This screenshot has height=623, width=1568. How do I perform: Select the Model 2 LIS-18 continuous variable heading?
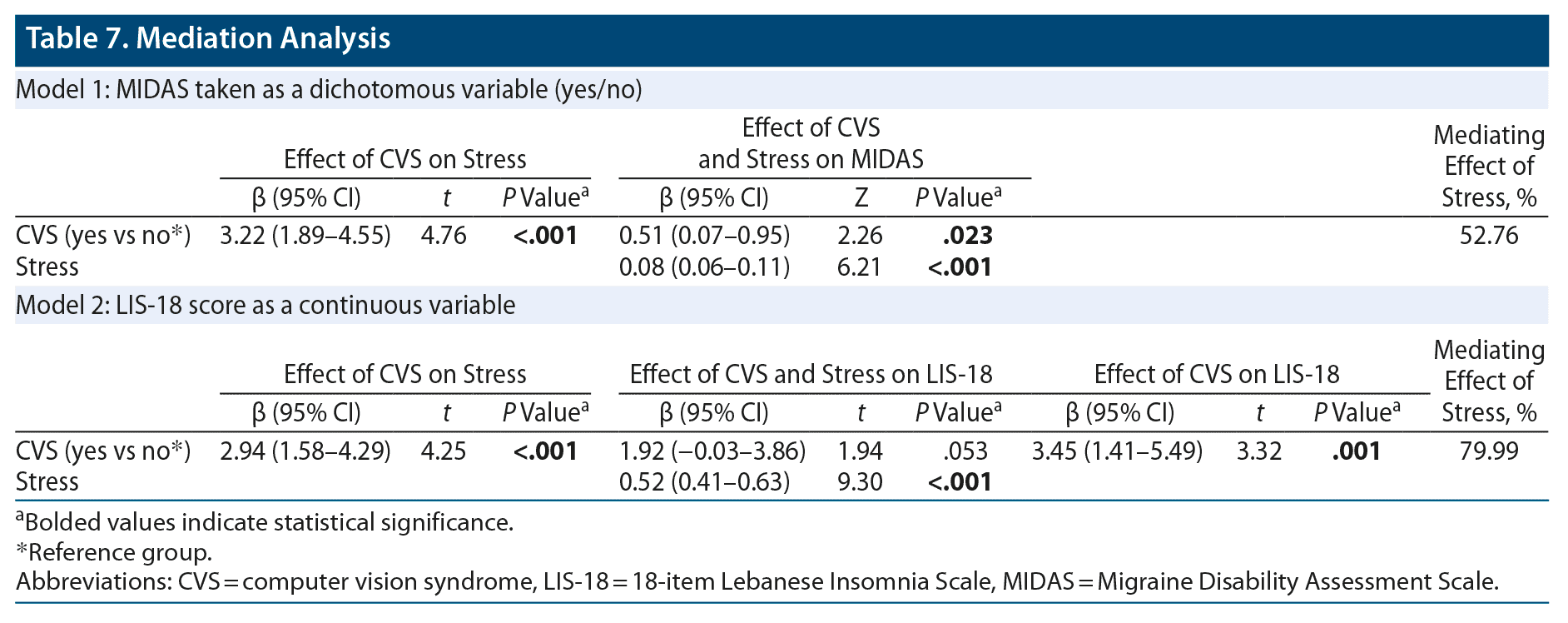[265, 305]
